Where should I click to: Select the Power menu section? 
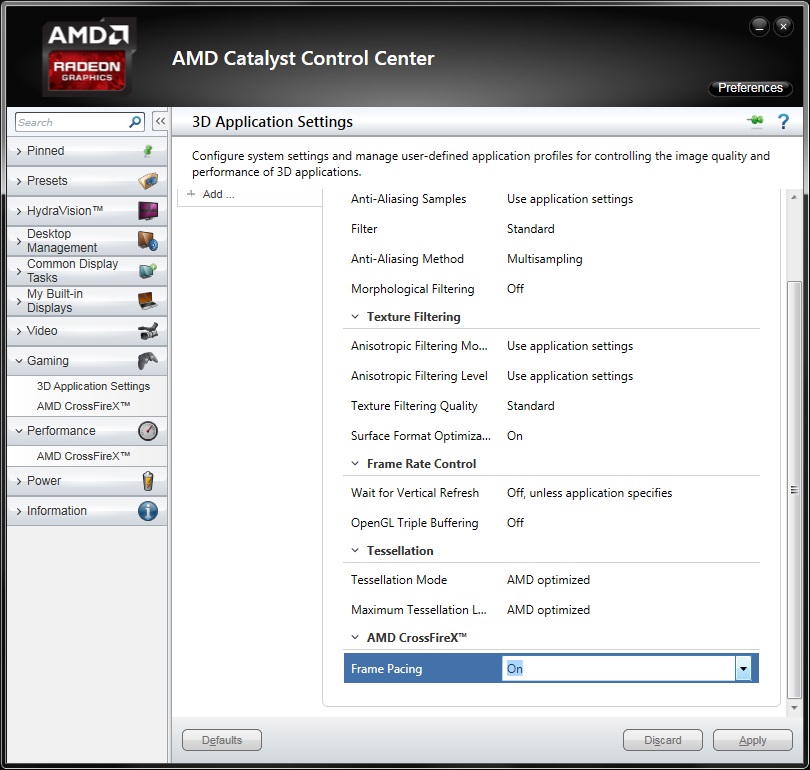(x=87, y=481)
